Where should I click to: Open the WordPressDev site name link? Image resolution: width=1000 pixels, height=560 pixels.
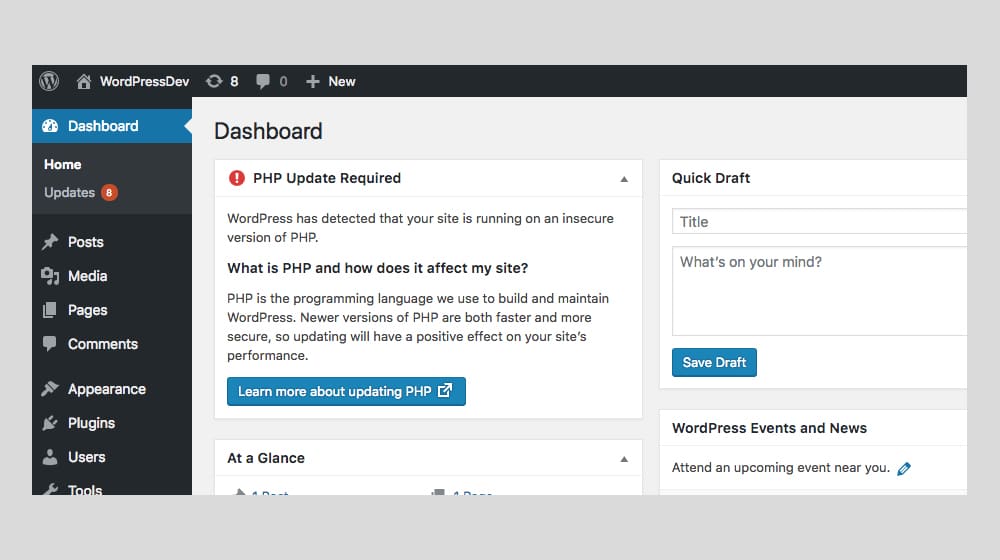[144, 81]
